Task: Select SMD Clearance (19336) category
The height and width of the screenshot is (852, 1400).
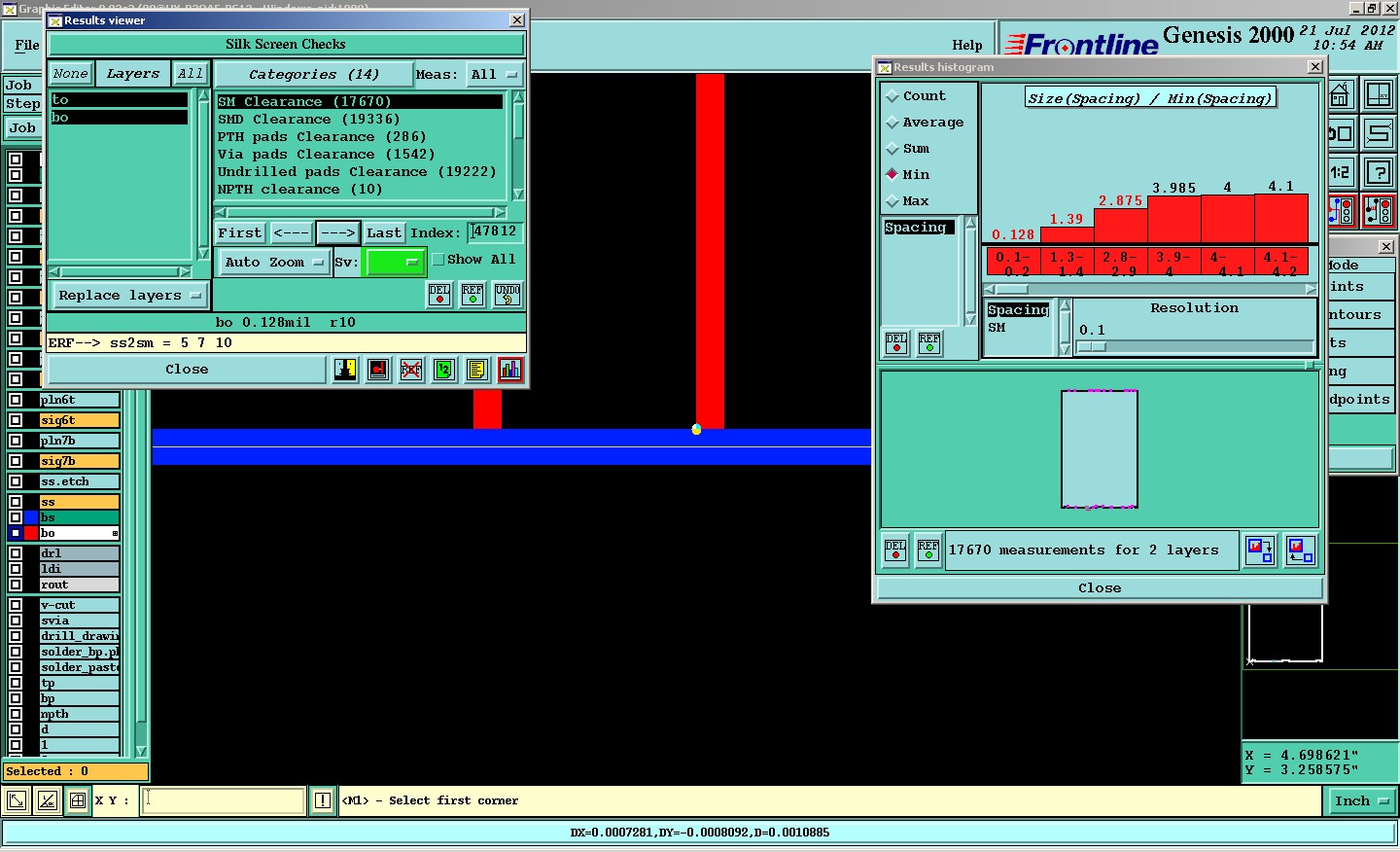Action: [360, 120]
